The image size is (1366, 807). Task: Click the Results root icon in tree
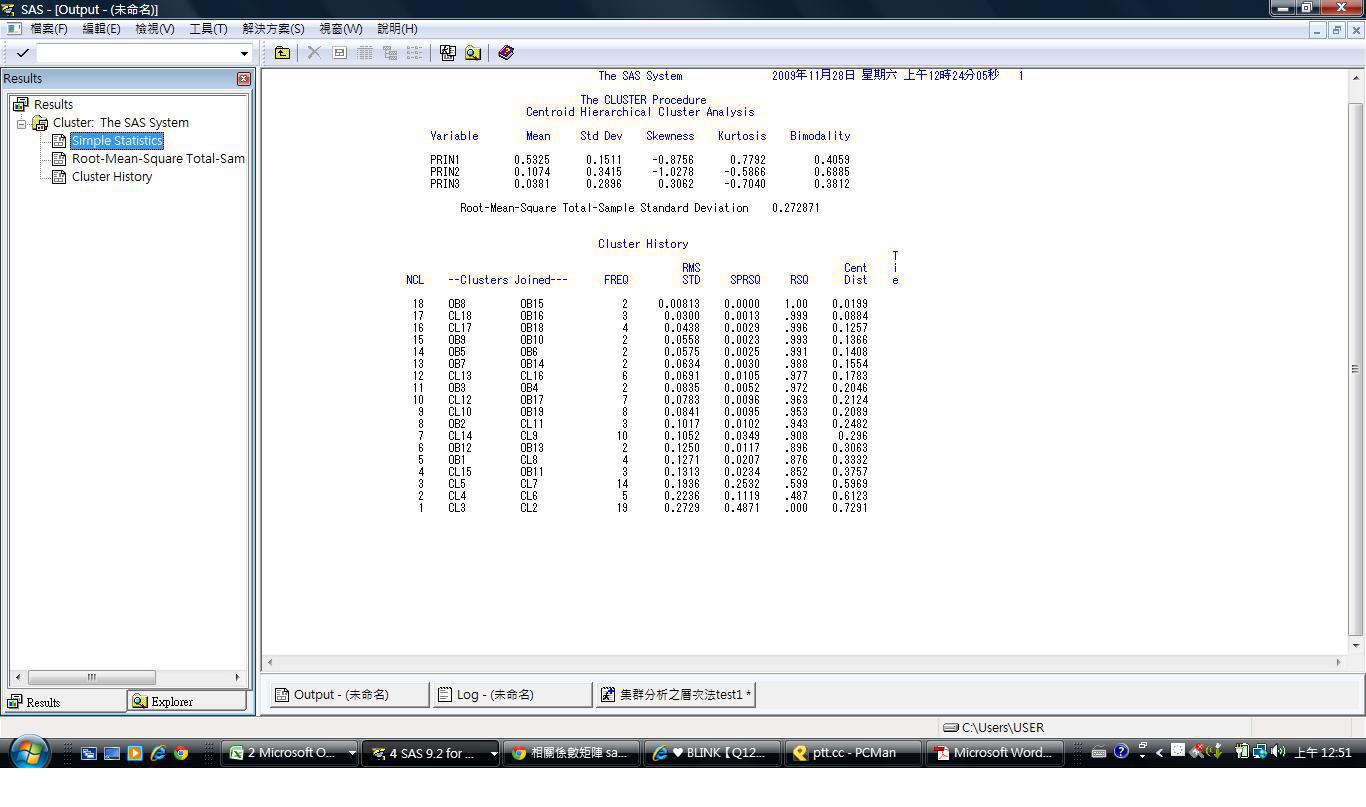21,104
